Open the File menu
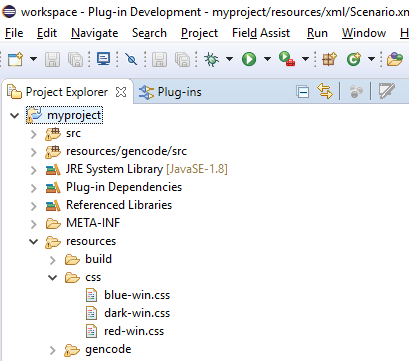 tap(14, 33)
